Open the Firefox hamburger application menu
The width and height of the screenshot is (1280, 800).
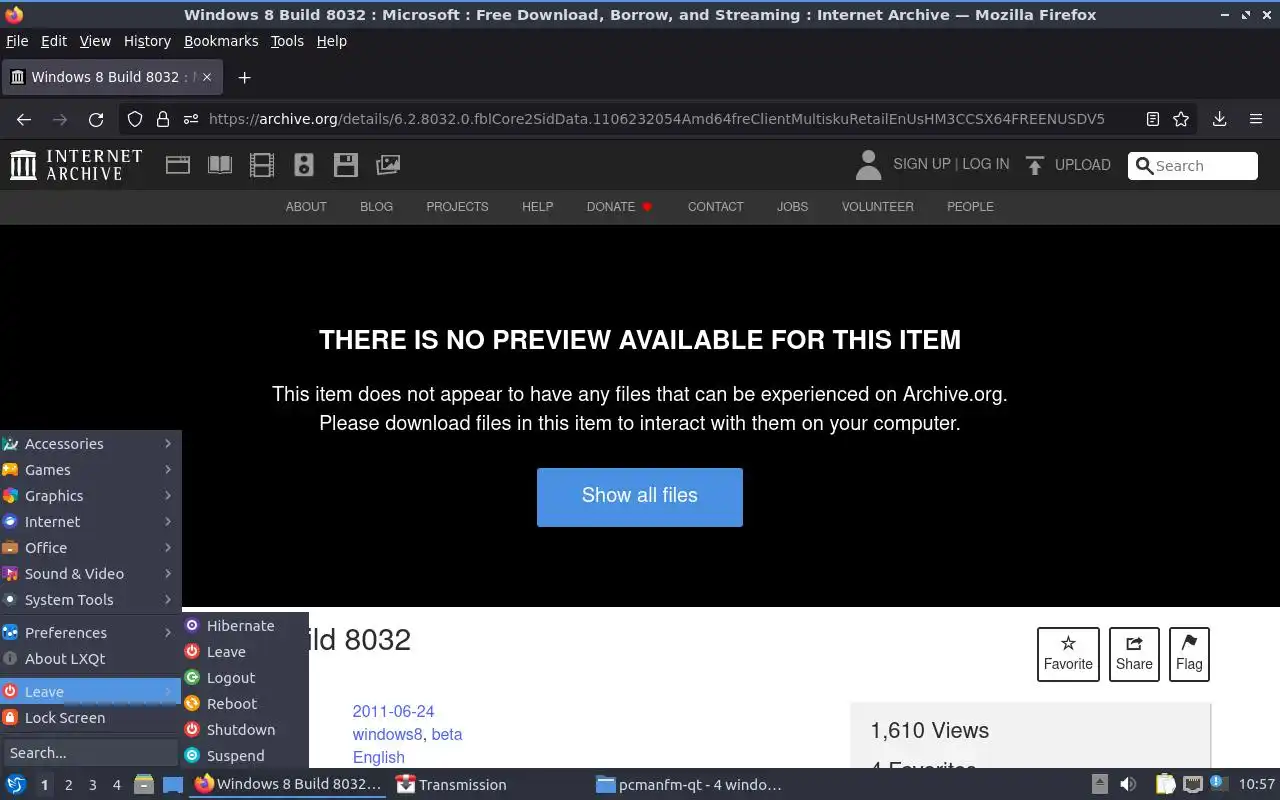[x=1256, y=119]
